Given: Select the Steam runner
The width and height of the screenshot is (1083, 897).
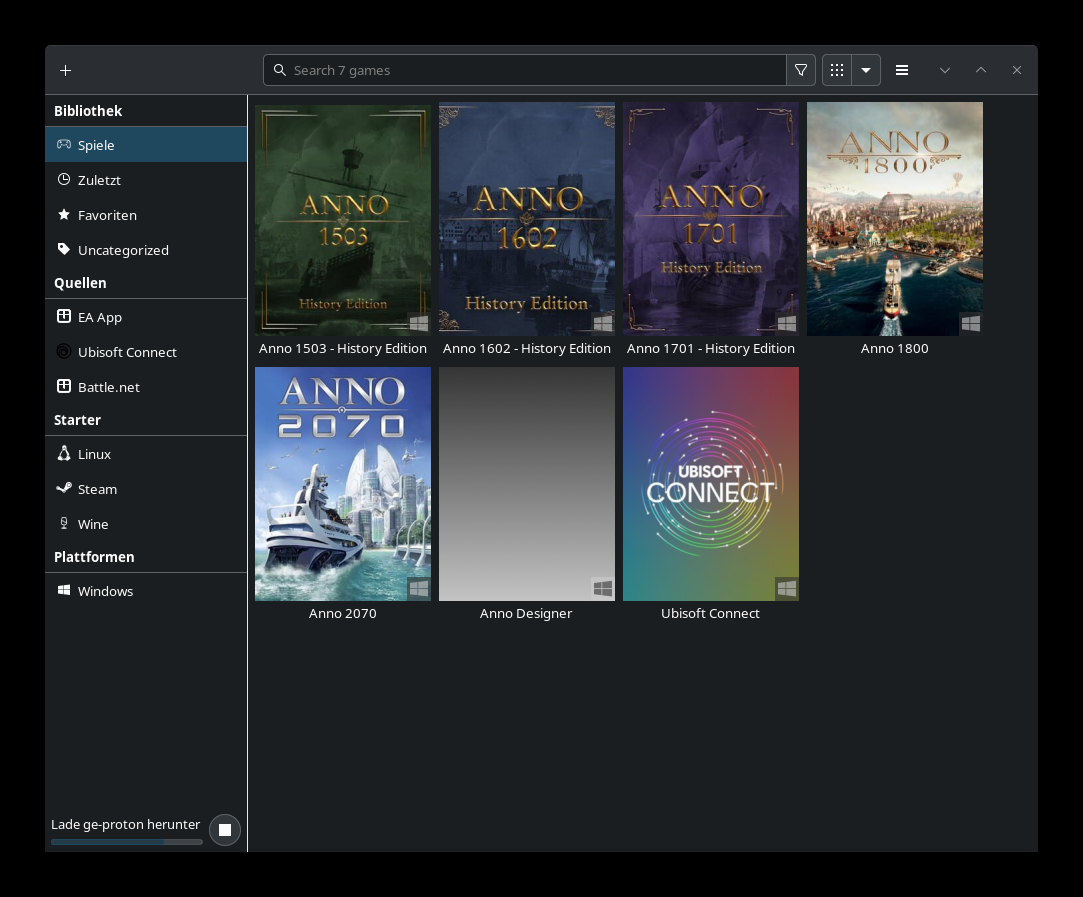Looking at the screenshot, I should (x=97, y=489).
